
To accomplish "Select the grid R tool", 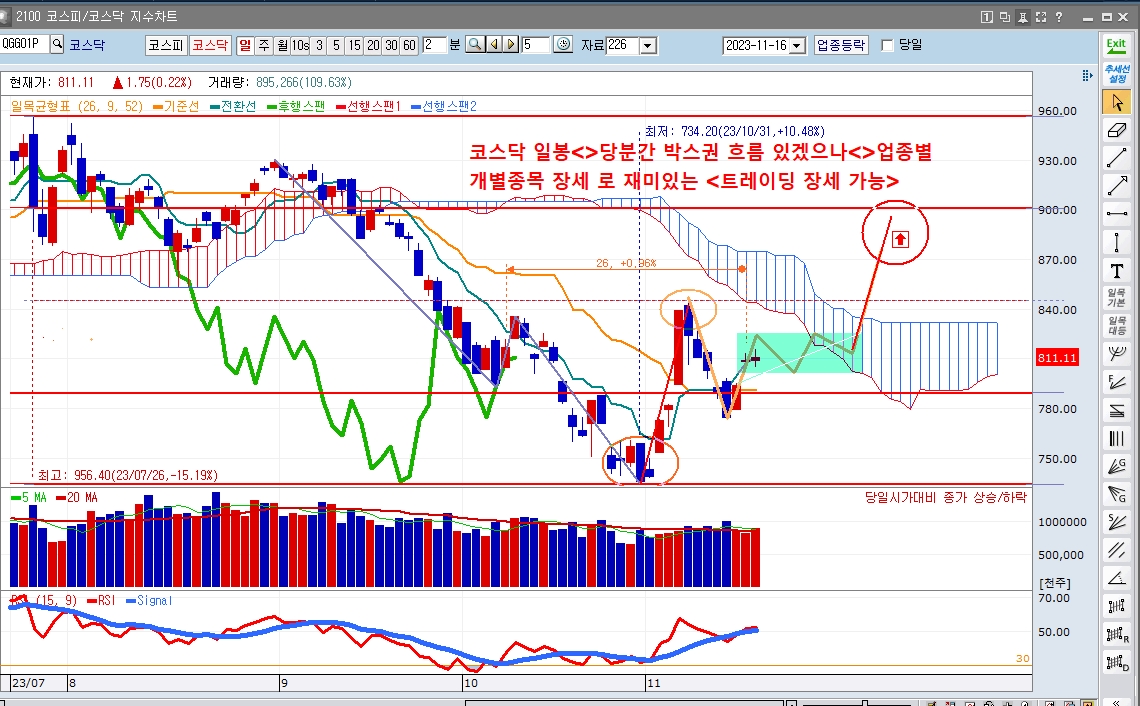I will click(1116, 634).
